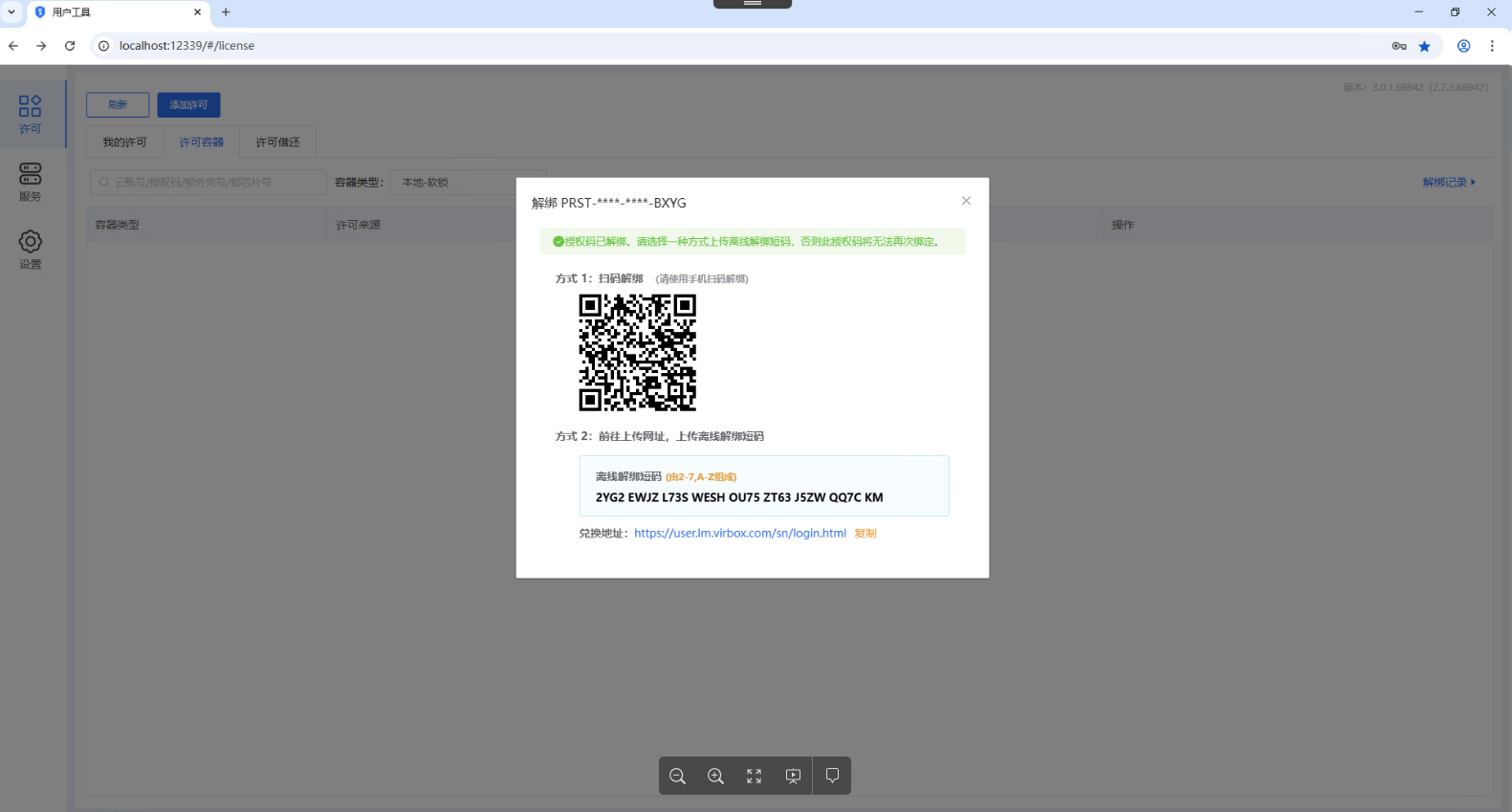The height and width of the screenshot is (812, 1512).
Task: Open the 服务 sidebar icon
Action: 31,182
